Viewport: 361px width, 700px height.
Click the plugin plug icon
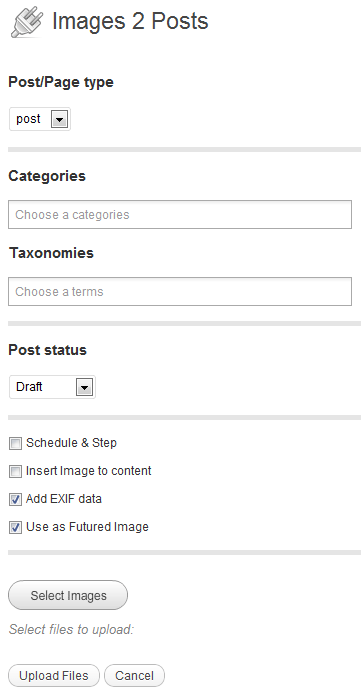[27, 21]
